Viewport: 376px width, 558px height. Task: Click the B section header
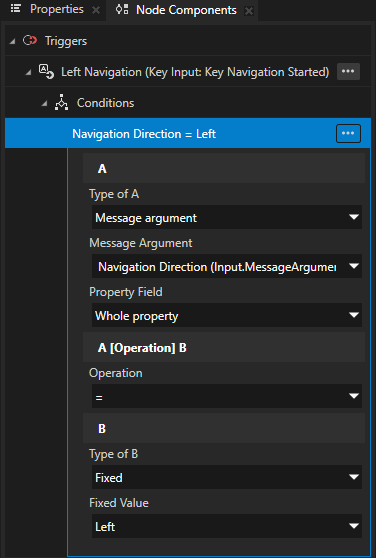click(x=224, y=428)
